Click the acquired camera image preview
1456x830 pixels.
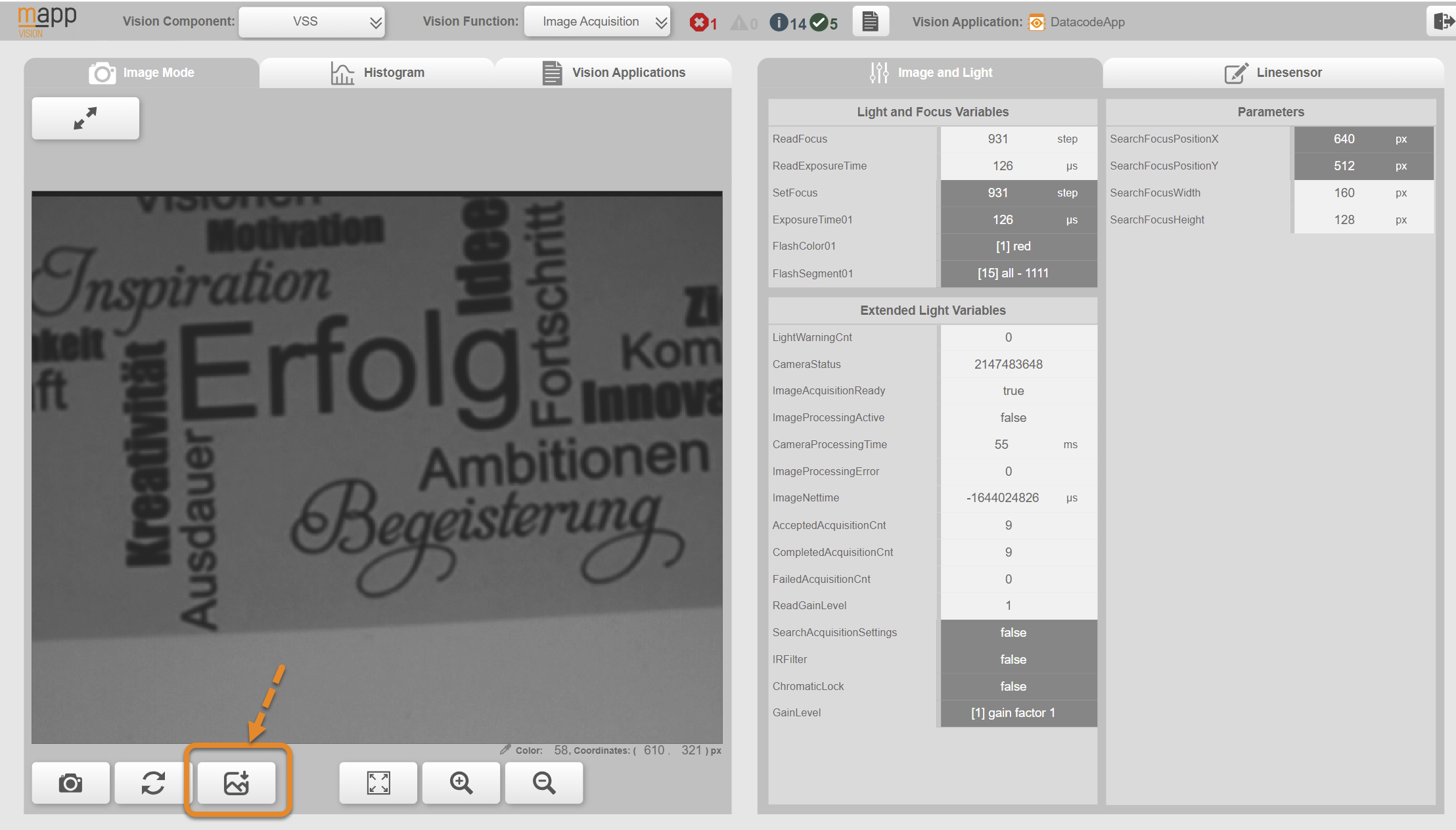(377, 467)
